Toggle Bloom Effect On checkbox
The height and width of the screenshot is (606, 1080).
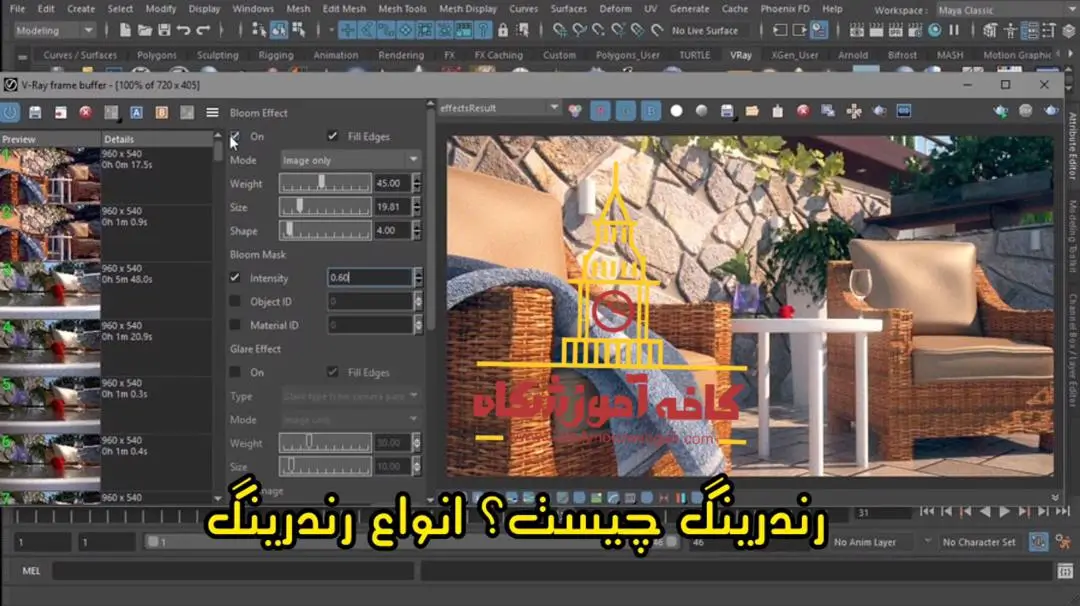[x=235, y=136]
